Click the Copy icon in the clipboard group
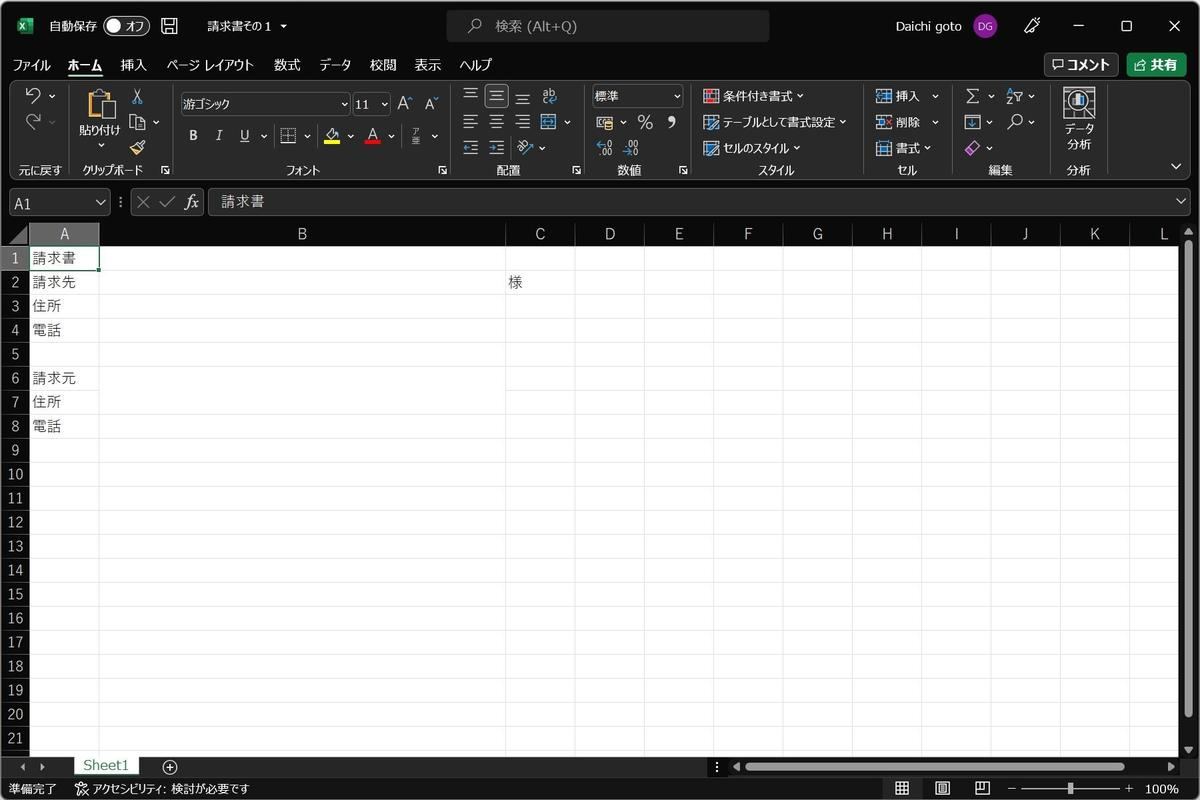Screen dimensions: 1200x800 [138, 122]
